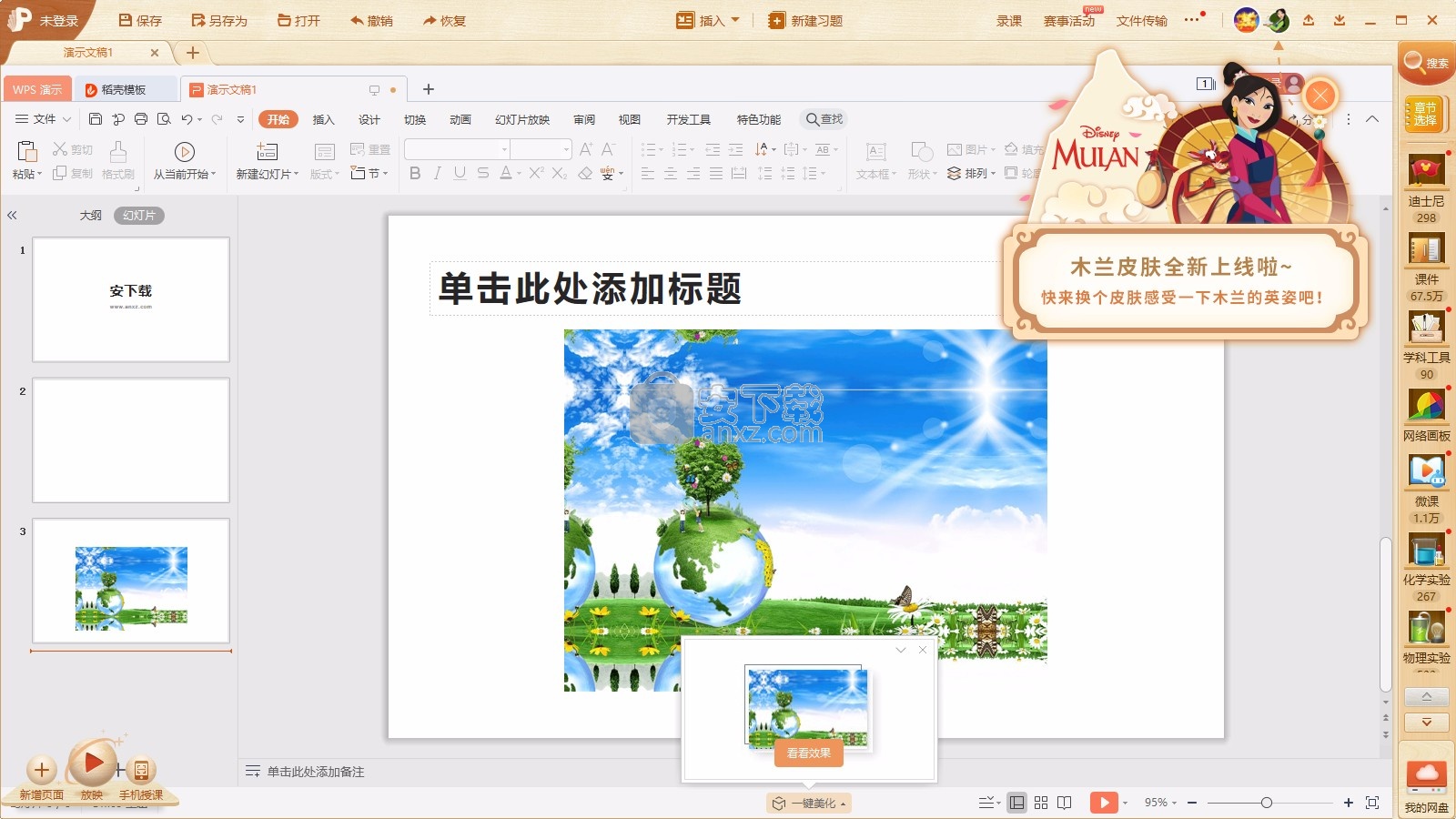Click the undo arrow icon

pos(187,119)
